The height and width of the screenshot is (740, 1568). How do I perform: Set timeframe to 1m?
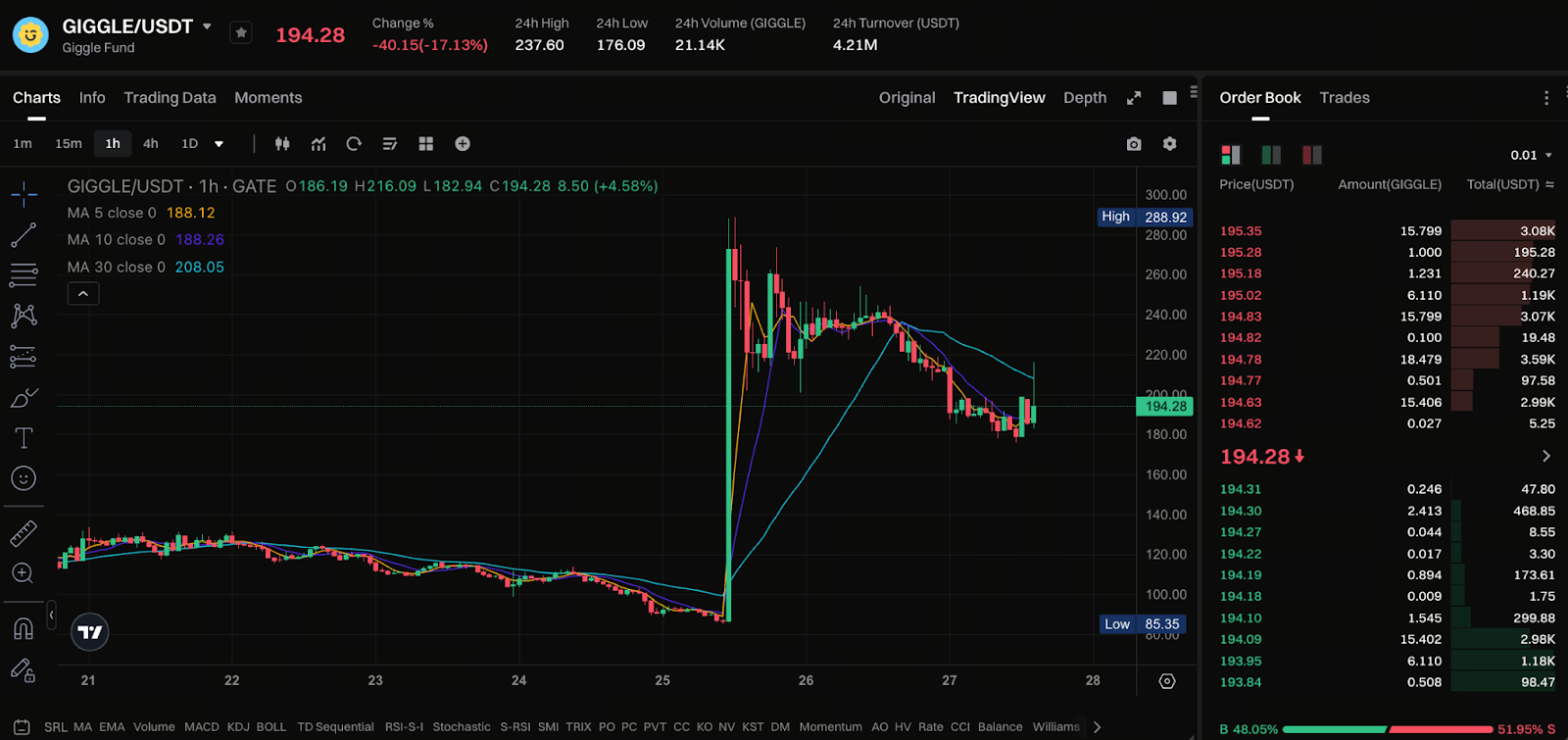point(23,144)
